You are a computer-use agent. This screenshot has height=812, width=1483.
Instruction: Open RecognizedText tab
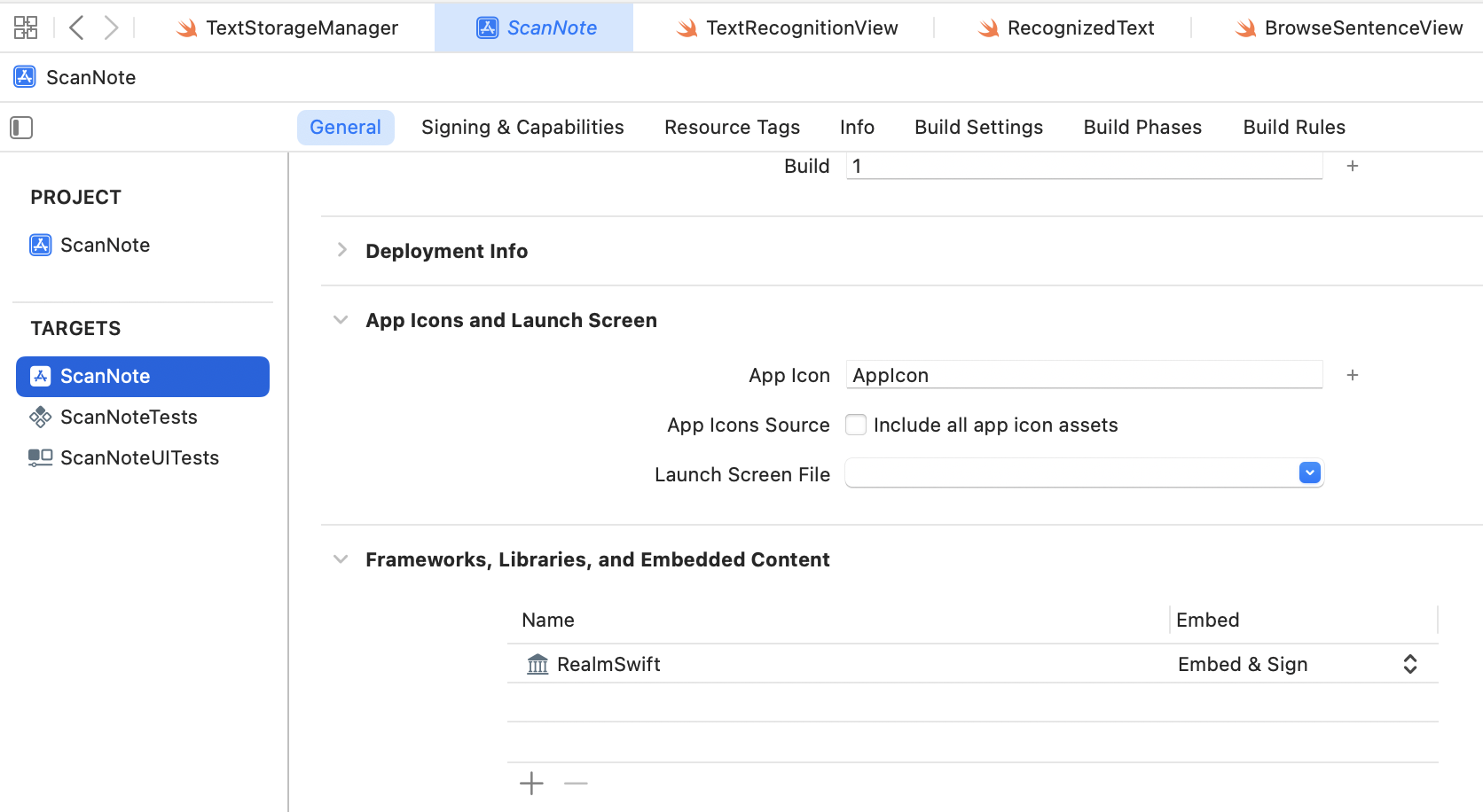1065,27
